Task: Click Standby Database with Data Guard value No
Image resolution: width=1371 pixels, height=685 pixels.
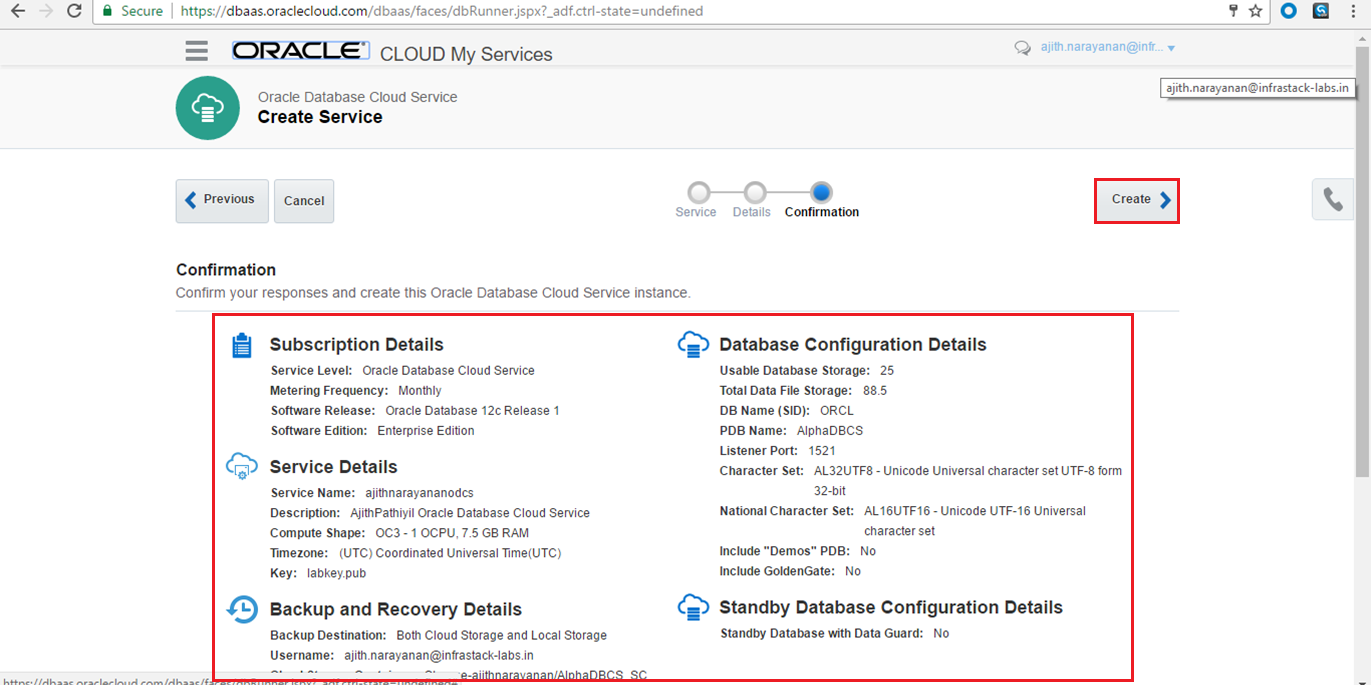Action: click(x=941, y=633)
